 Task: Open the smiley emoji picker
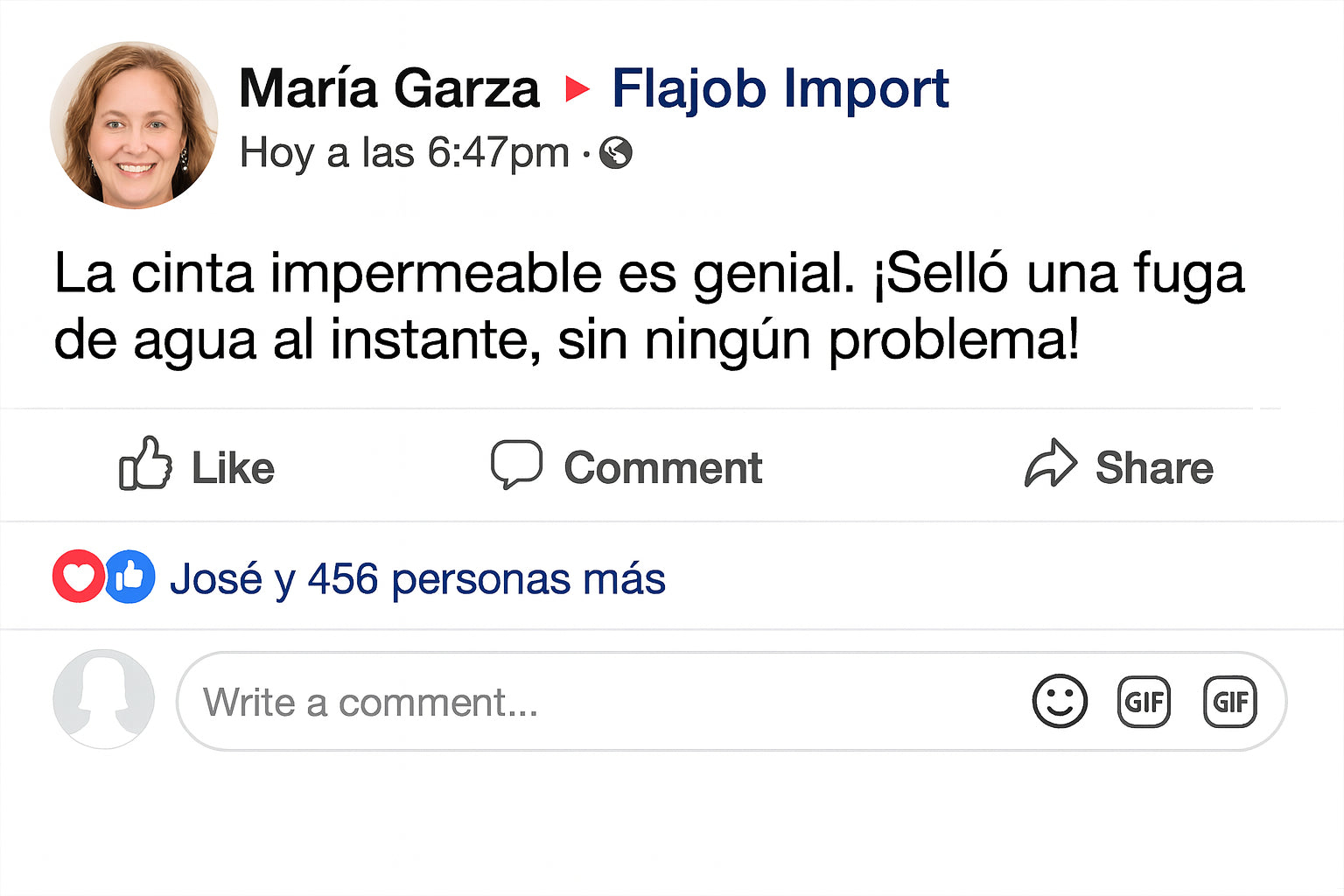[1060, 701]
